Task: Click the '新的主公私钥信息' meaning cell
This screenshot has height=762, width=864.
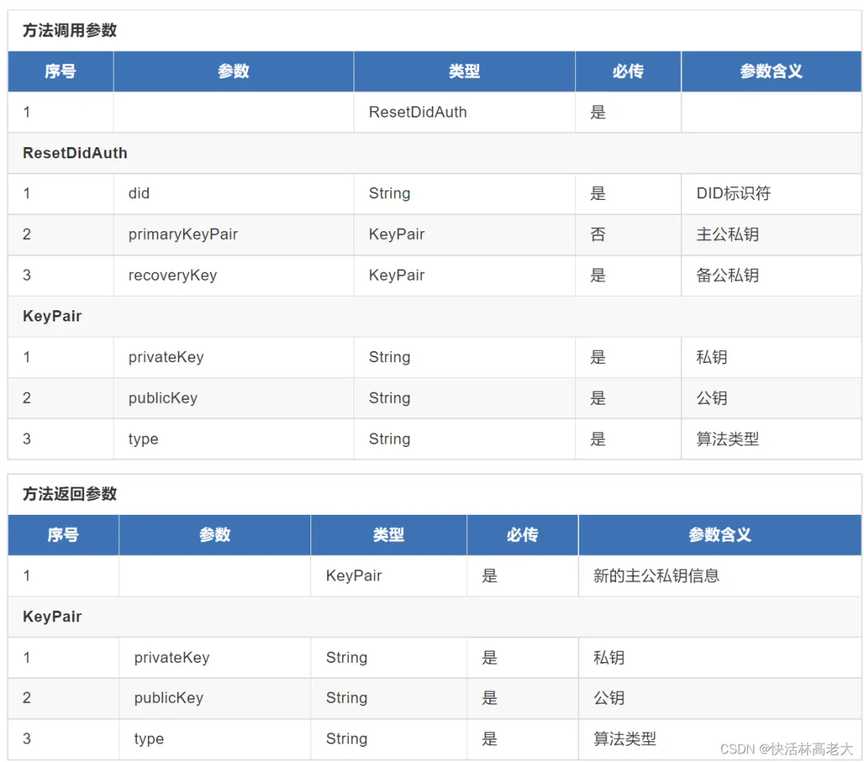Action: (656, 576)
